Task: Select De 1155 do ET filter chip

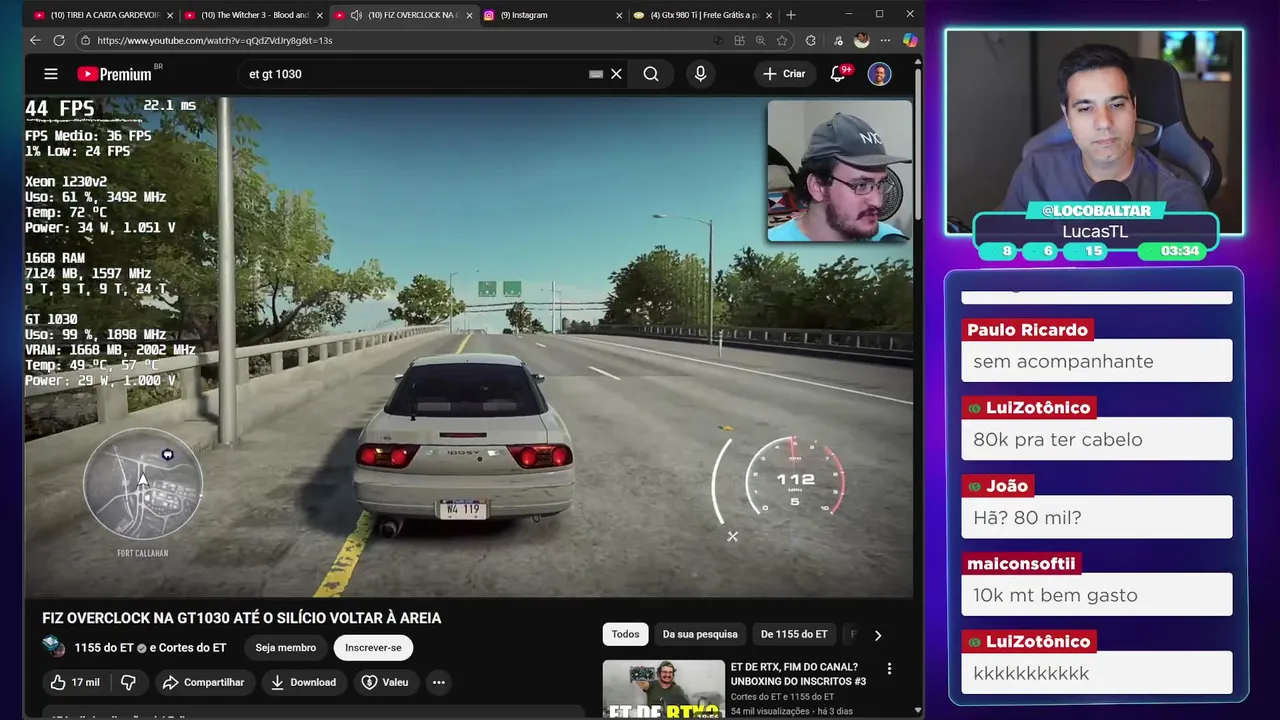Action: click(x=794, y=634)
